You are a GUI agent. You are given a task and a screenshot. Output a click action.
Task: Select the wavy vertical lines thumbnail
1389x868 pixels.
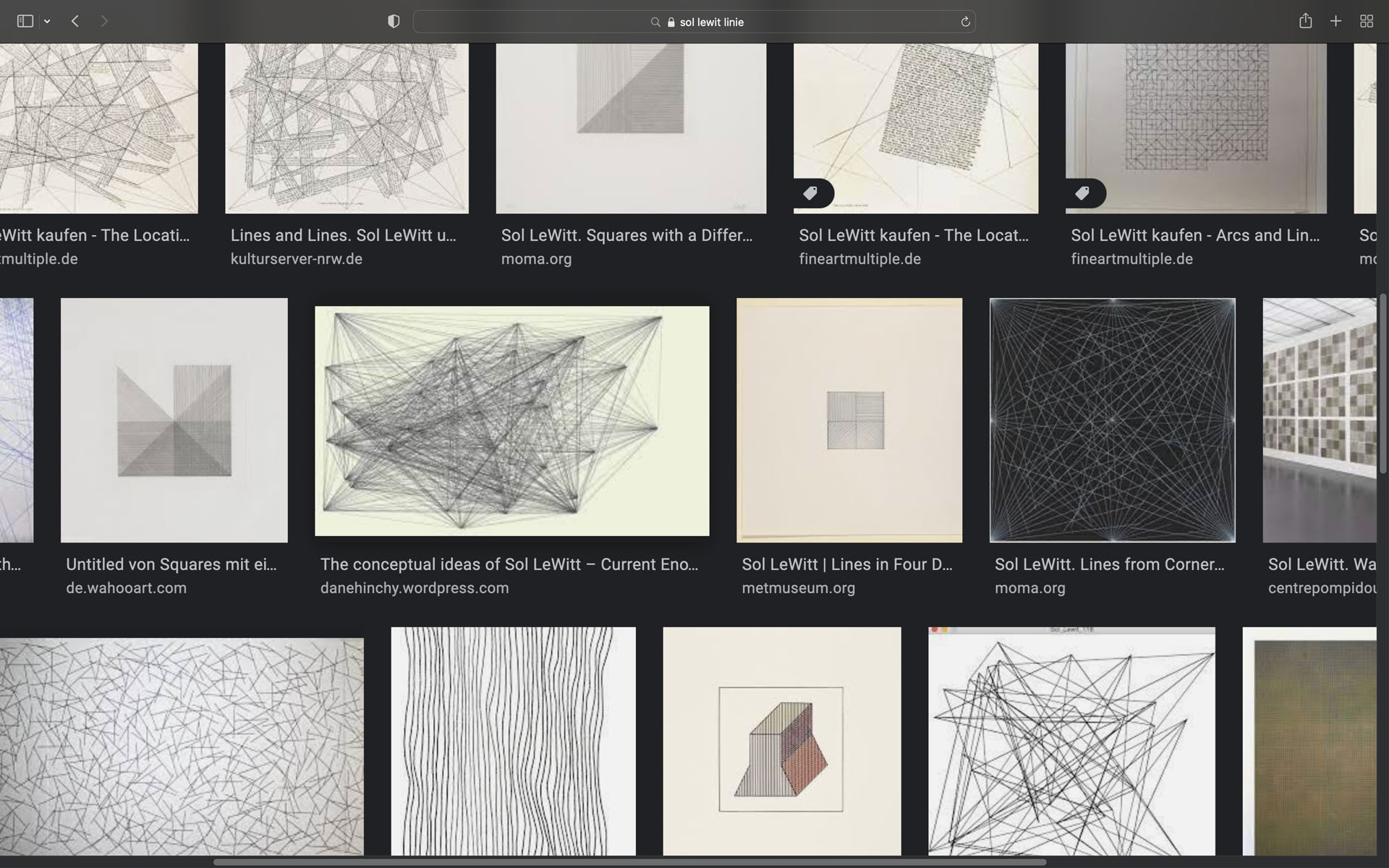tap(514, 741)
